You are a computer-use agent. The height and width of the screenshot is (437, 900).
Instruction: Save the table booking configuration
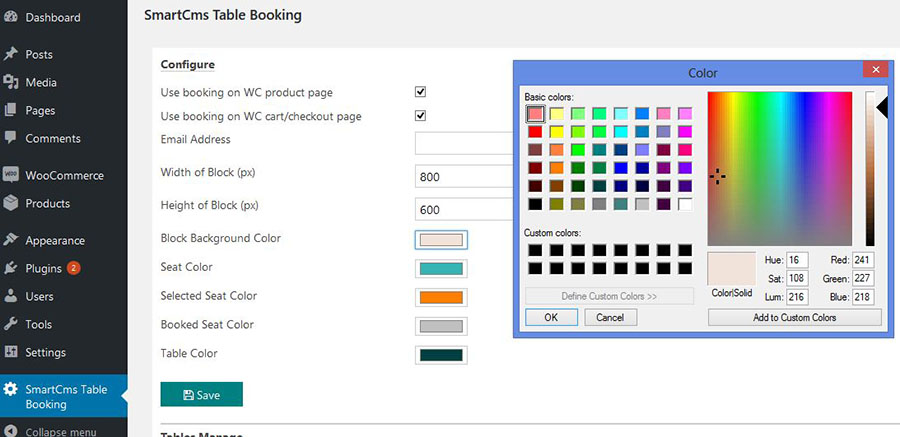(201, 395)
